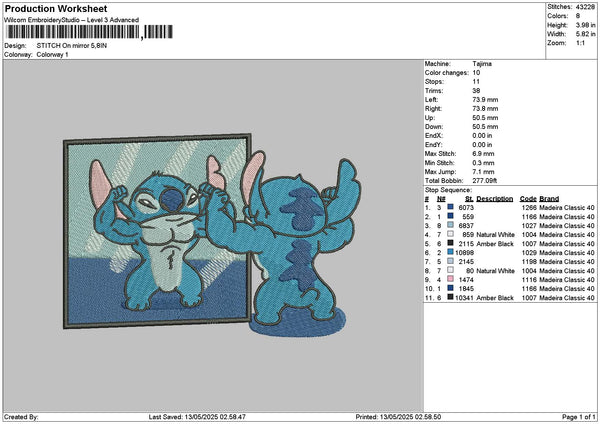Click stitch count 6073 in row 1
Image resolution: width=600 pixels, height=424 pixels.
[x=466, y=207]
